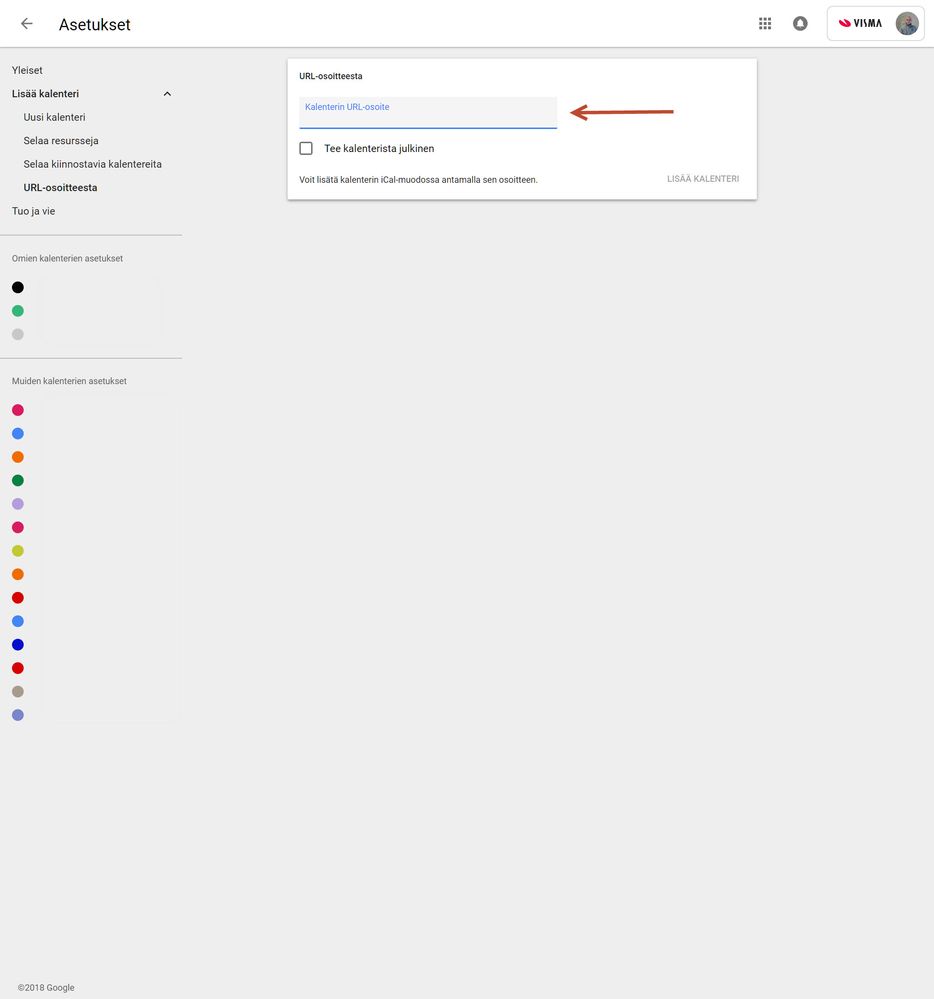
Task: Open Selaa kiinnostavia kalentereita
Action: tap(92, 164)
